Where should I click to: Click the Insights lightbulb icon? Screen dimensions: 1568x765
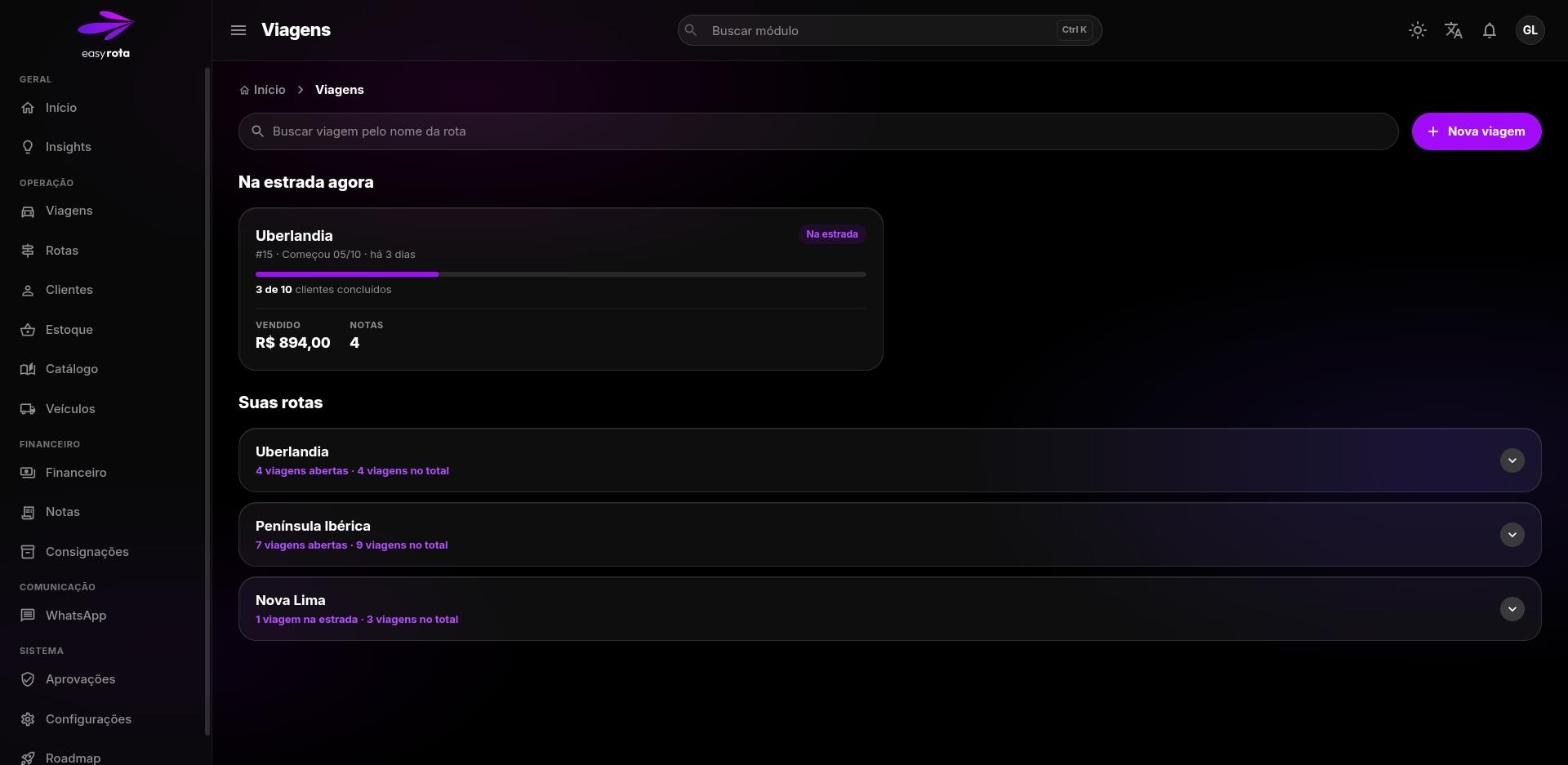pyautogui.click(x=28, y=147)
